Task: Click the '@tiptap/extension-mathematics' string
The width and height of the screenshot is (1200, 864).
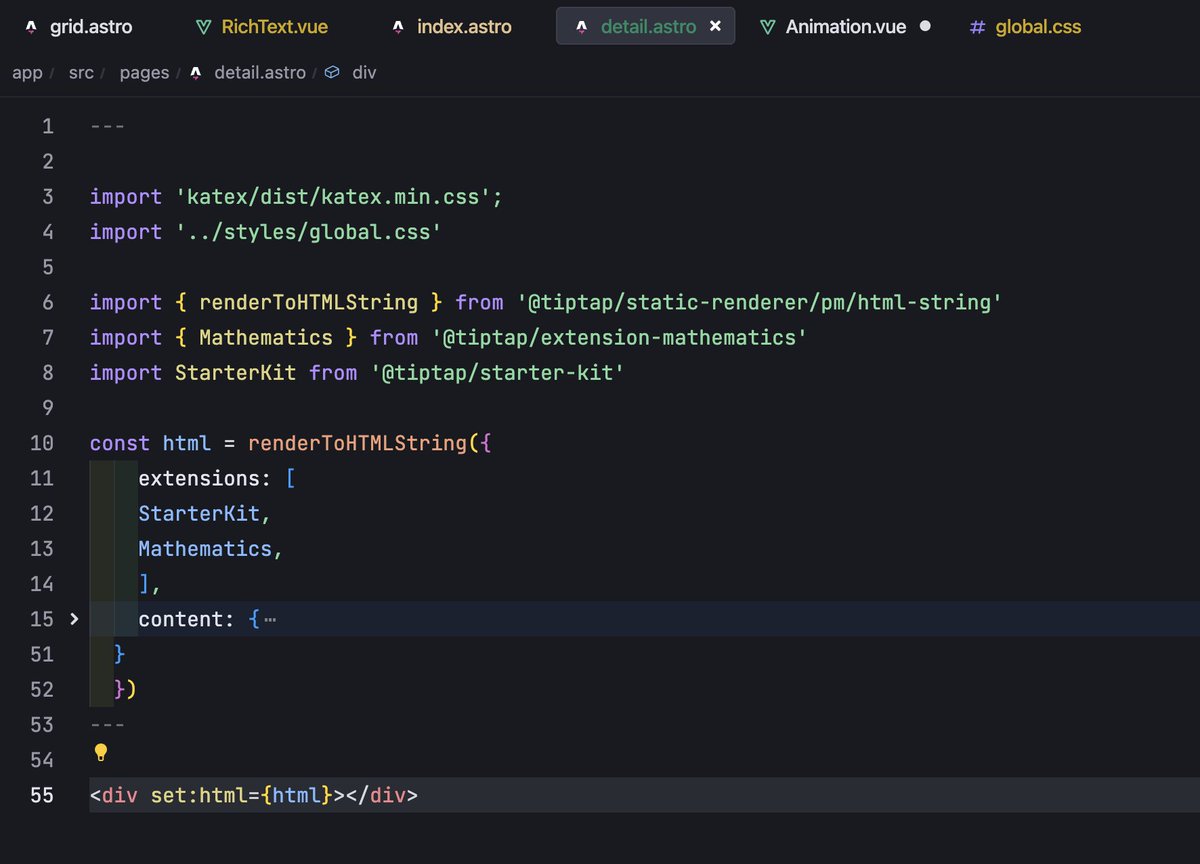Action: coord(619,337)
